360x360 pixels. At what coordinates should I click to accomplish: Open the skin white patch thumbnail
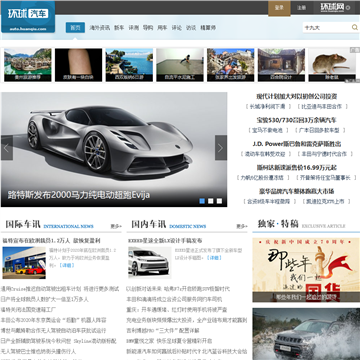[79, 65]
